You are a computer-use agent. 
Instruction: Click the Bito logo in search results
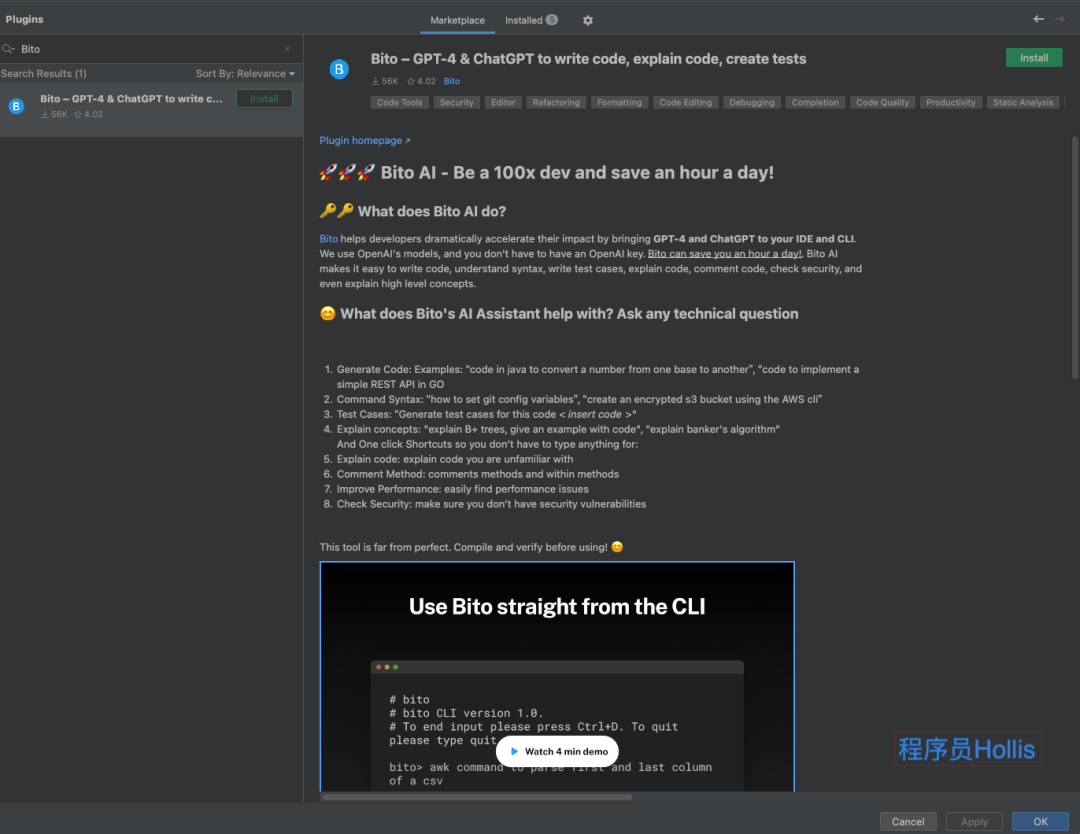coord(16,107)
